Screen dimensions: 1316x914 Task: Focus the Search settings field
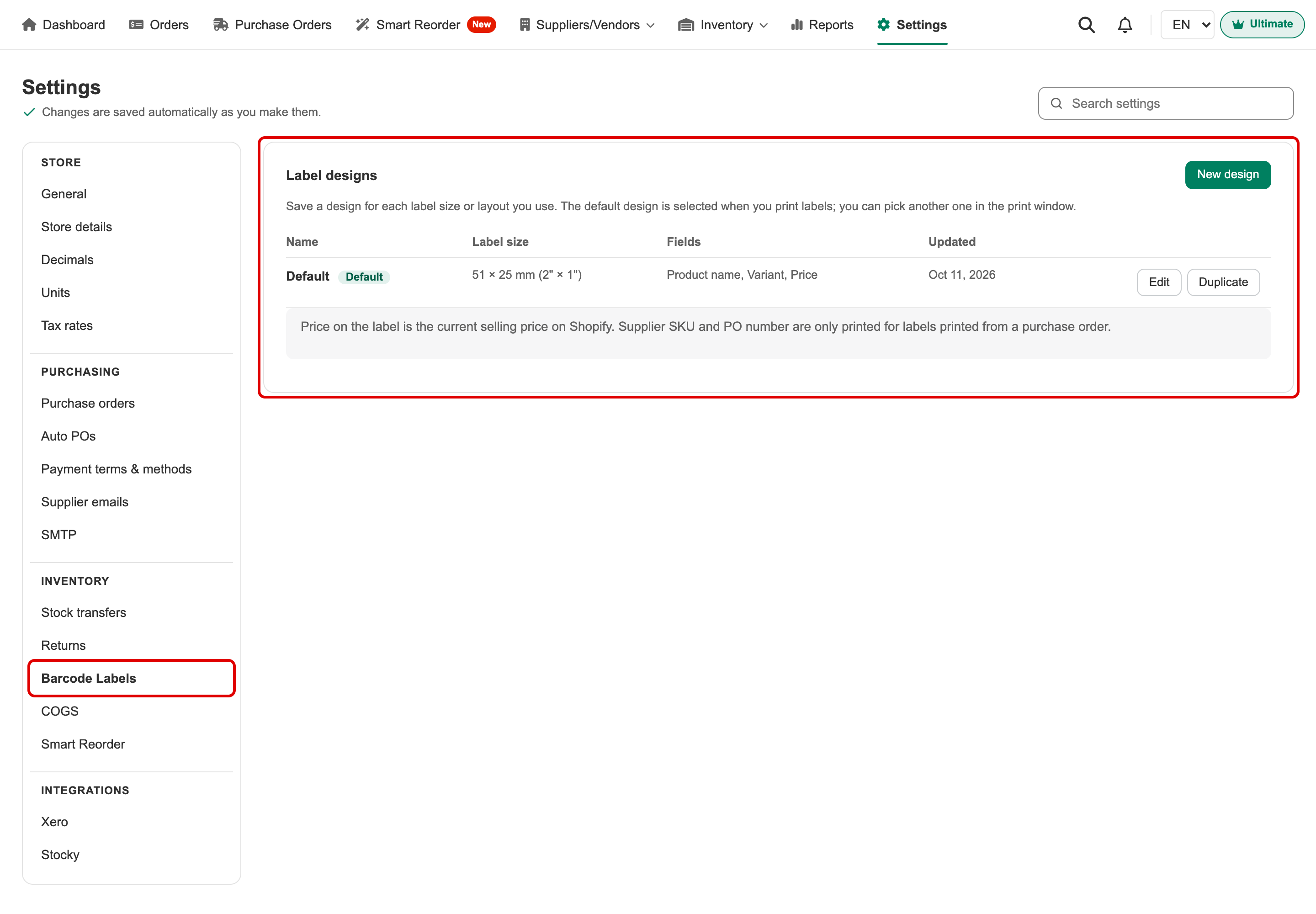point(1165,103)
